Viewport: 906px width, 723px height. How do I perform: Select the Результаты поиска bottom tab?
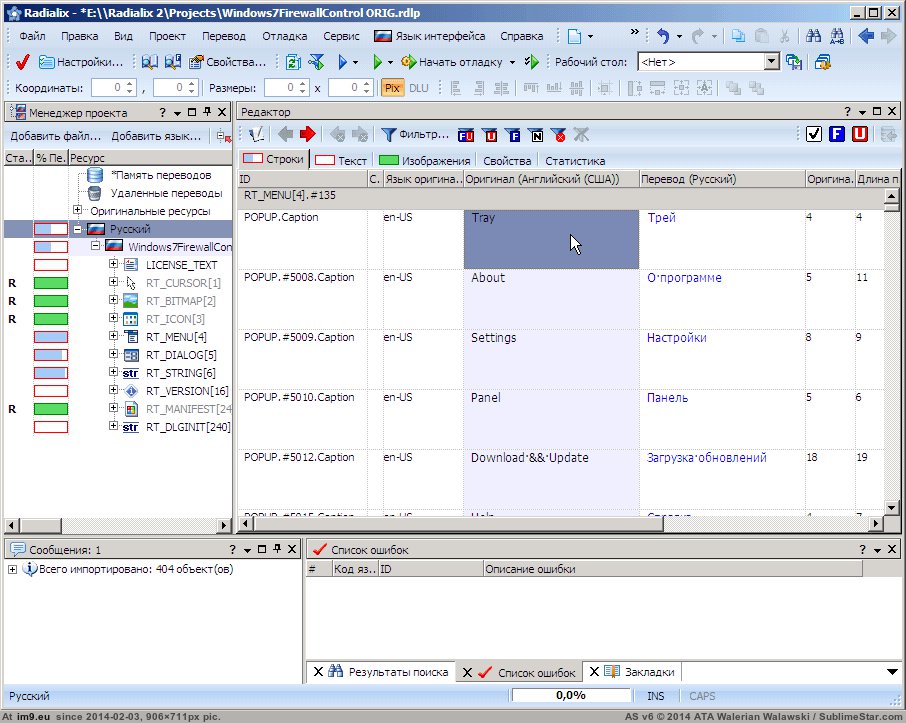pos(381,672)
